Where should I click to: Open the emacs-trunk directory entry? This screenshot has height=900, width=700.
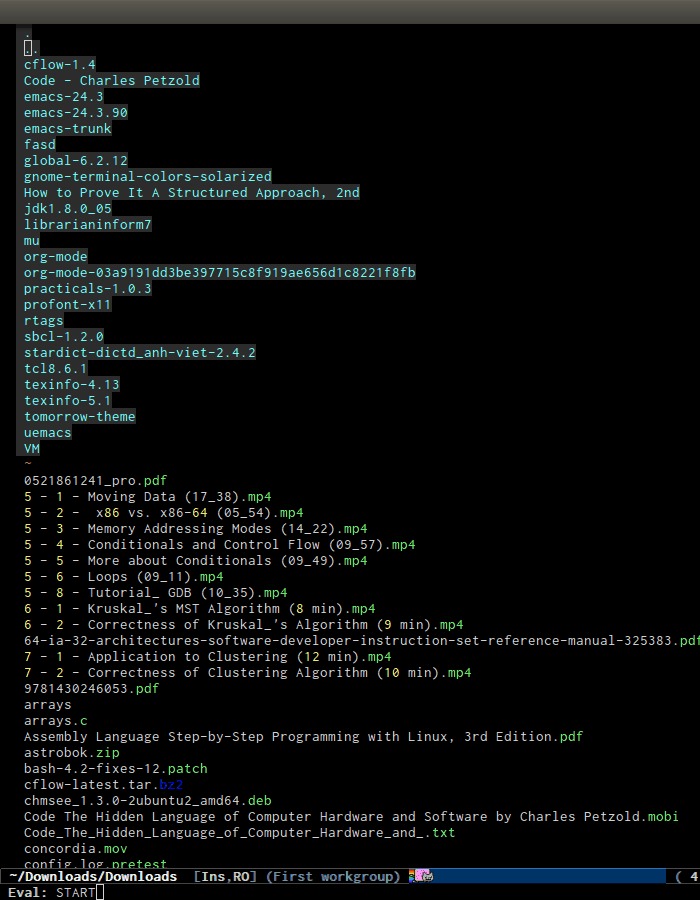pyautogui.click(x=68, y=129)
